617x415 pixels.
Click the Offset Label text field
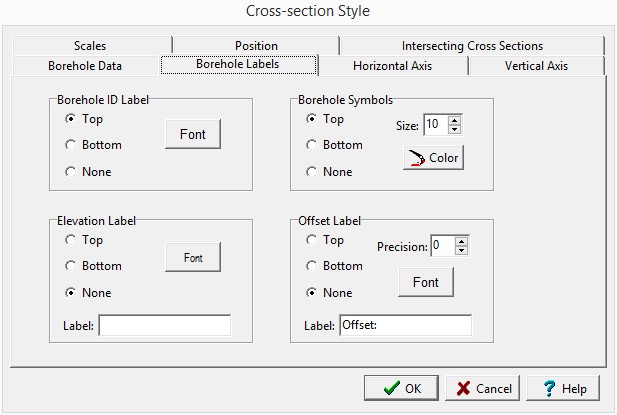(x=404, y=325)
